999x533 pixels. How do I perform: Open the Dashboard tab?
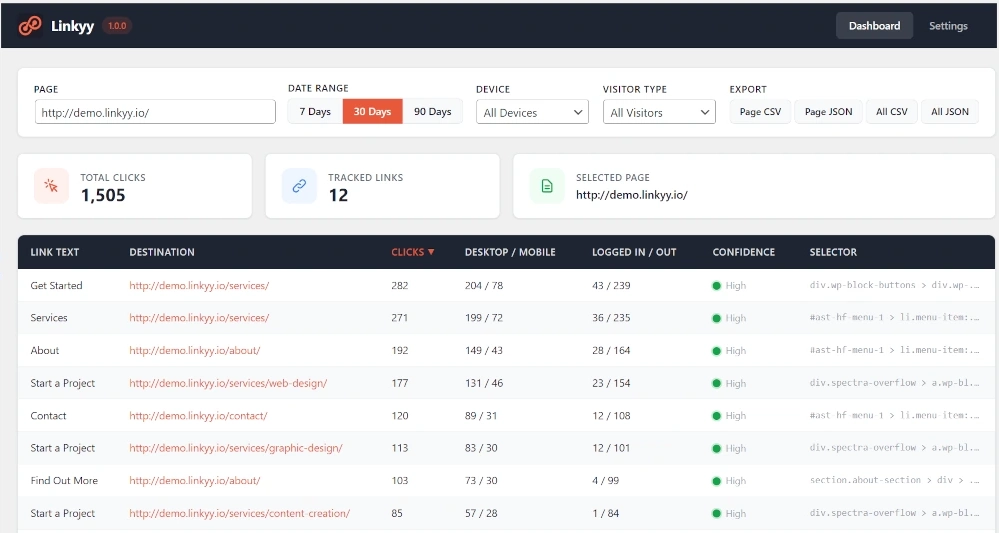tap(874, 25)
